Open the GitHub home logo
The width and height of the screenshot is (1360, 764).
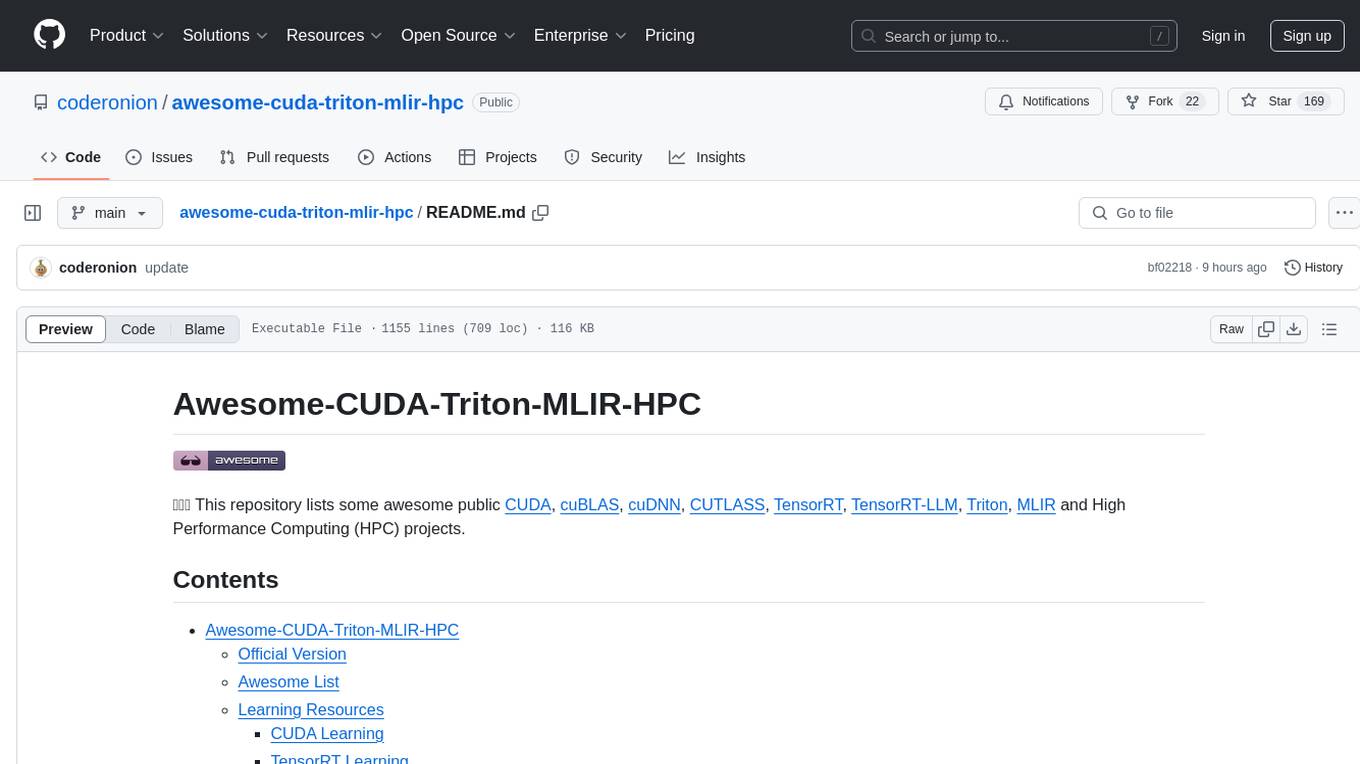coord(49,35)
